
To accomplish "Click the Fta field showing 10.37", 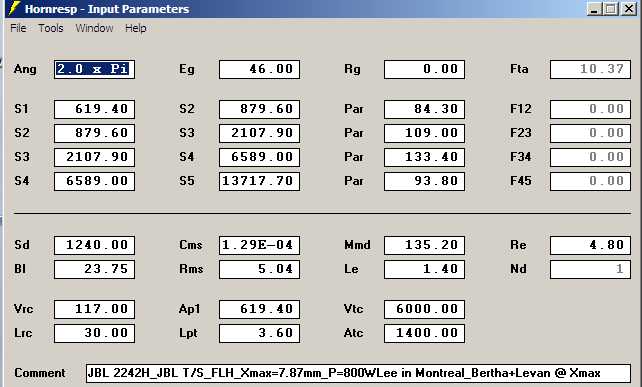I will point(590,69).
